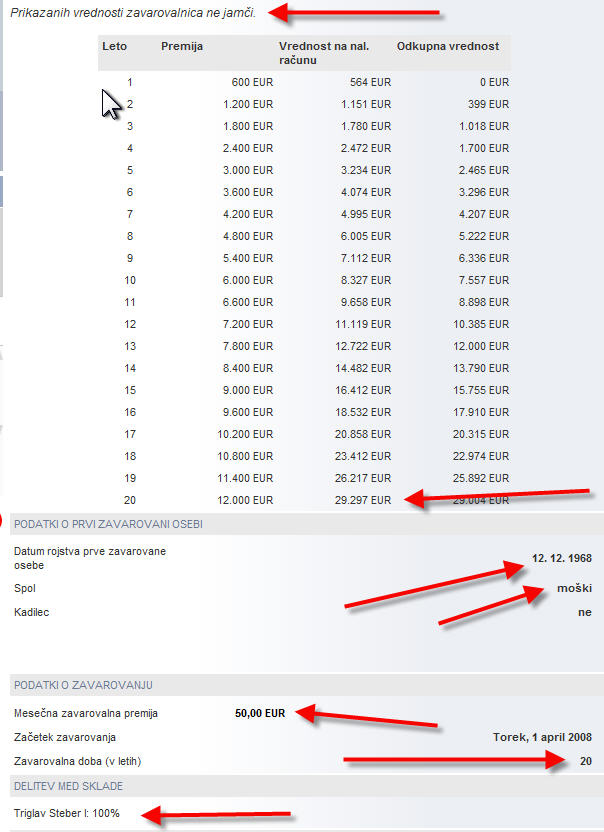Click the 6.336 EUR surrender value
Image resolution: width=604 pixels, height=832 pixels.
484,258
